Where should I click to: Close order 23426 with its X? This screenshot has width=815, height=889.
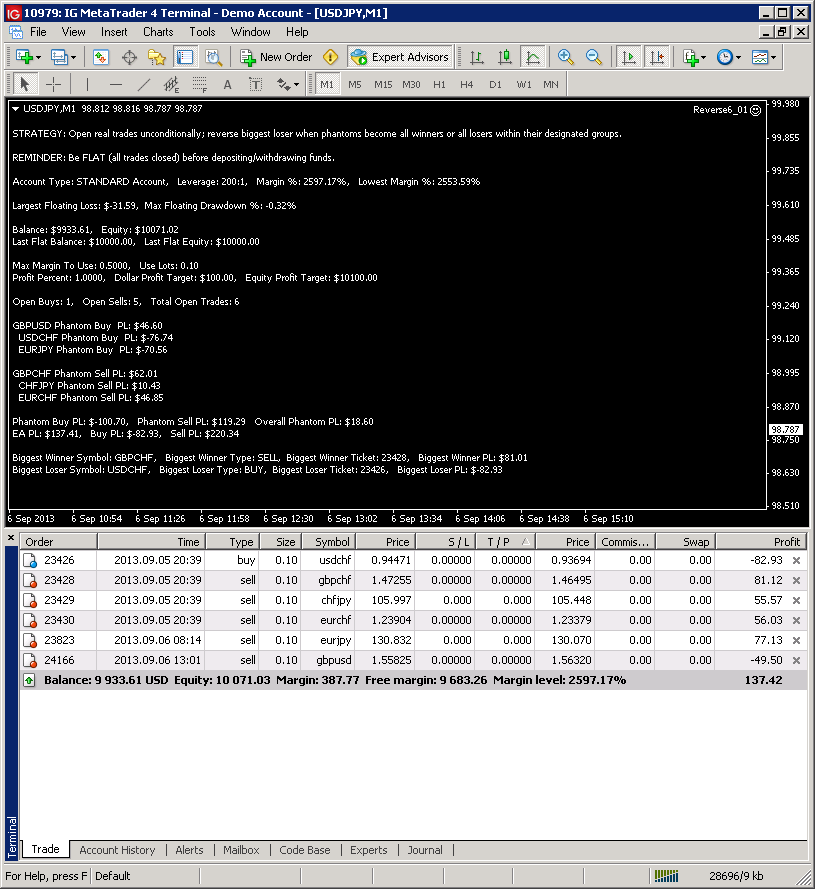(796, 560)
